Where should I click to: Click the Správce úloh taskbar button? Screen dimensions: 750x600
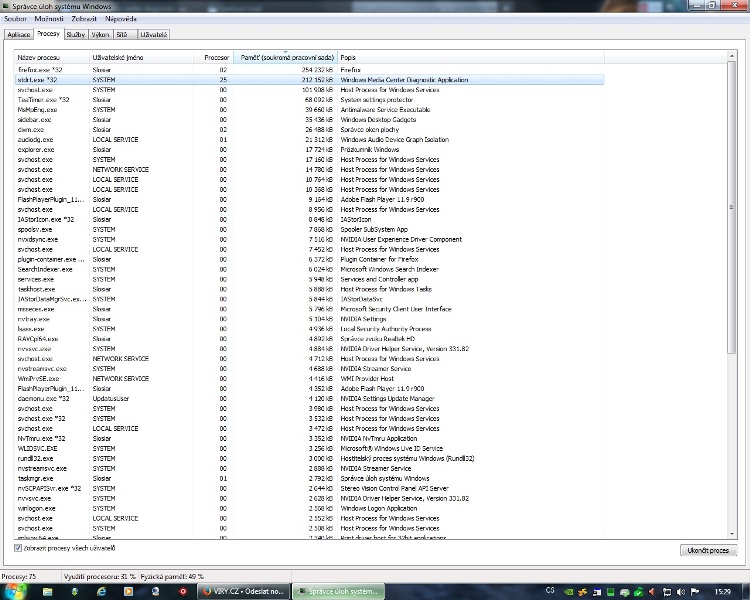click(x=337, y=591)
